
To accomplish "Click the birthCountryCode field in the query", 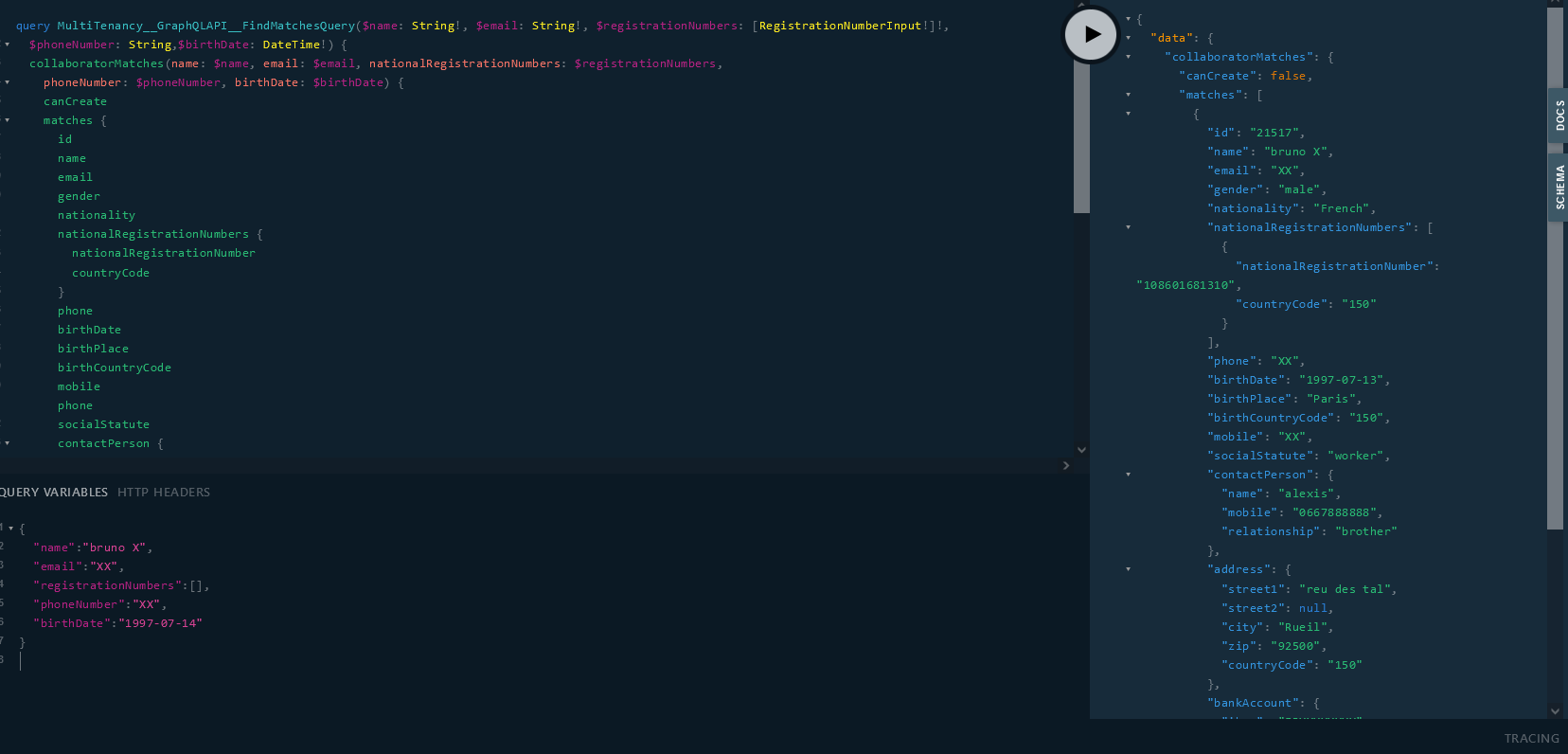I will tap(115, 368).
